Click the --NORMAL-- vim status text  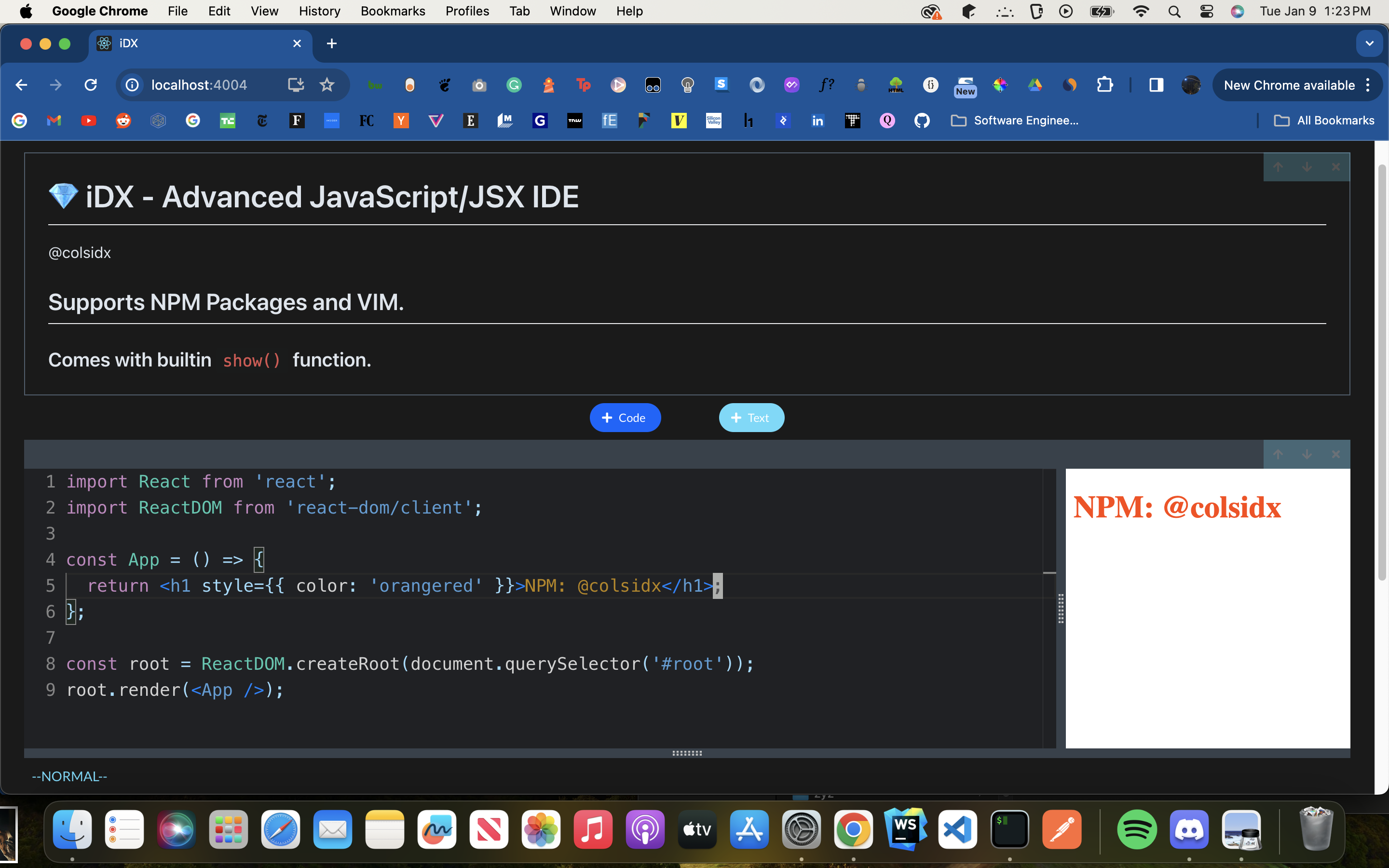coord(69,776)
